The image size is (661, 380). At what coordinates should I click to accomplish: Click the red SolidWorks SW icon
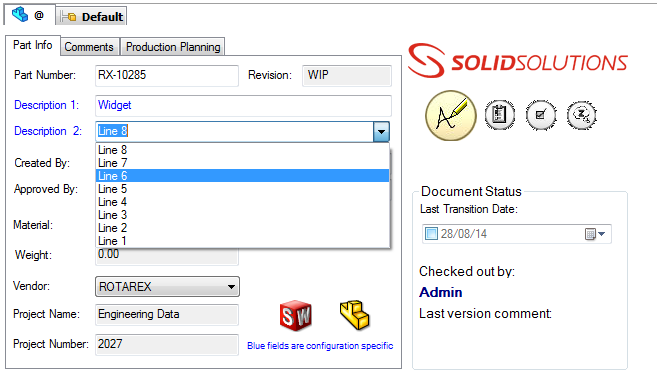296,315
